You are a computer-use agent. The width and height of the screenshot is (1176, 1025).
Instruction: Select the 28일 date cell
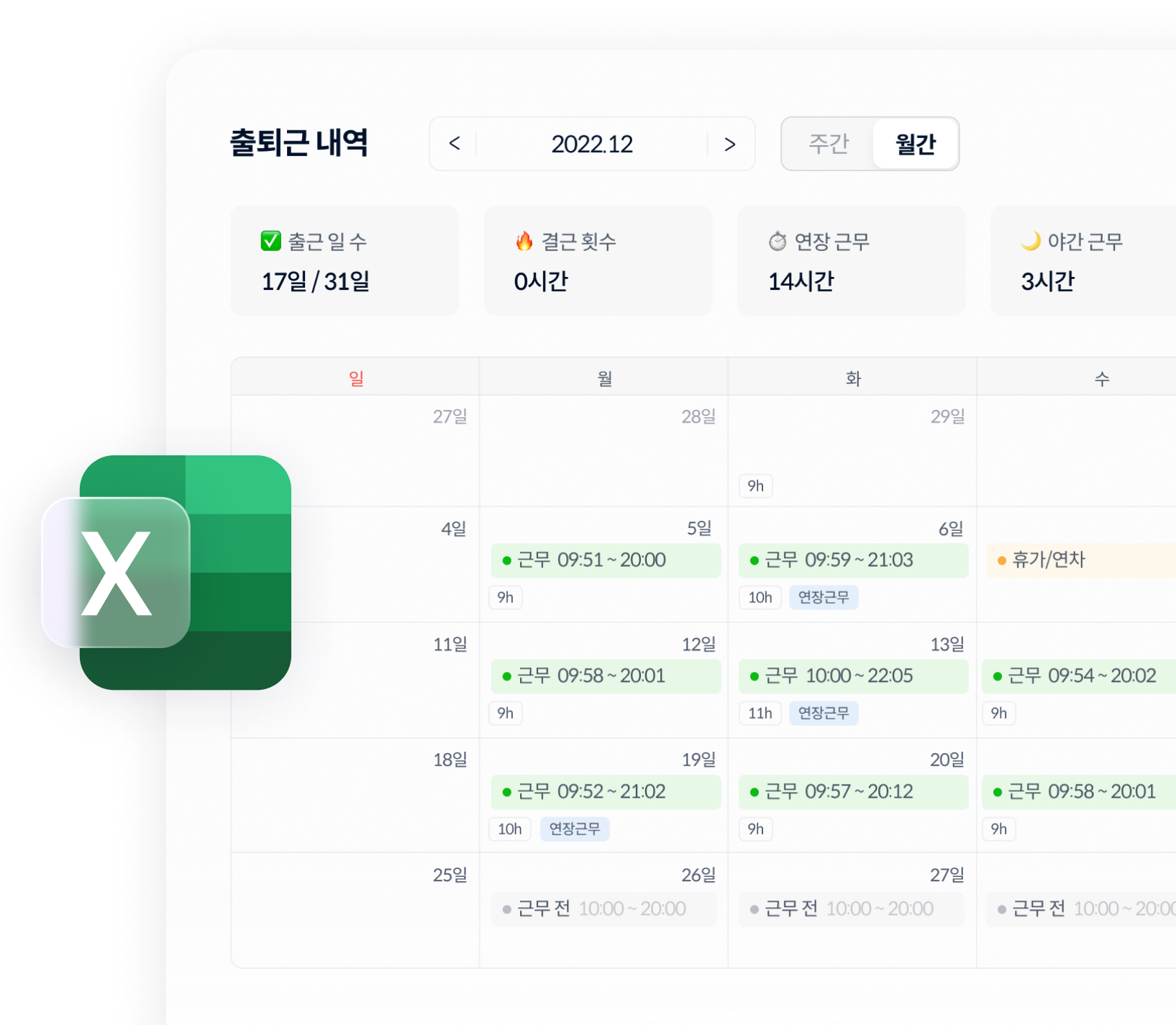(604, 451)
